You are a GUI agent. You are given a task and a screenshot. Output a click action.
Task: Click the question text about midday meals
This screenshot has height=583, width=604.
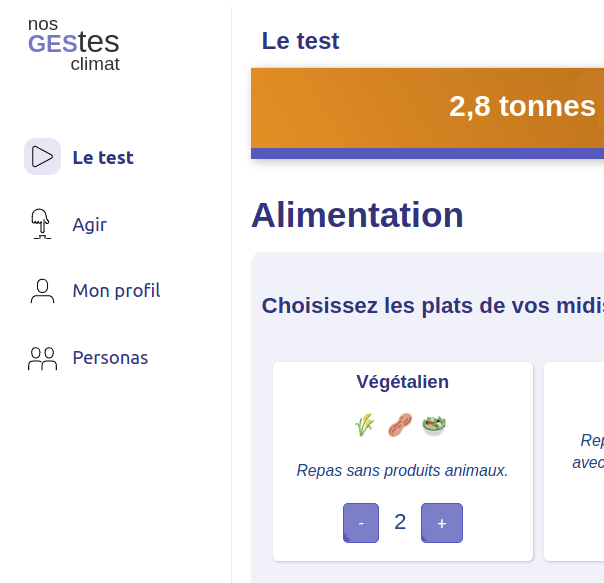click(x=432, y=306)
